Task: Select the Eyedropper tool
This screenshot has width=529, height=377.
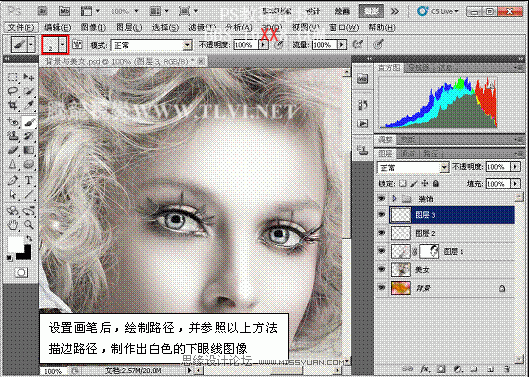Action: click(29, 106)
